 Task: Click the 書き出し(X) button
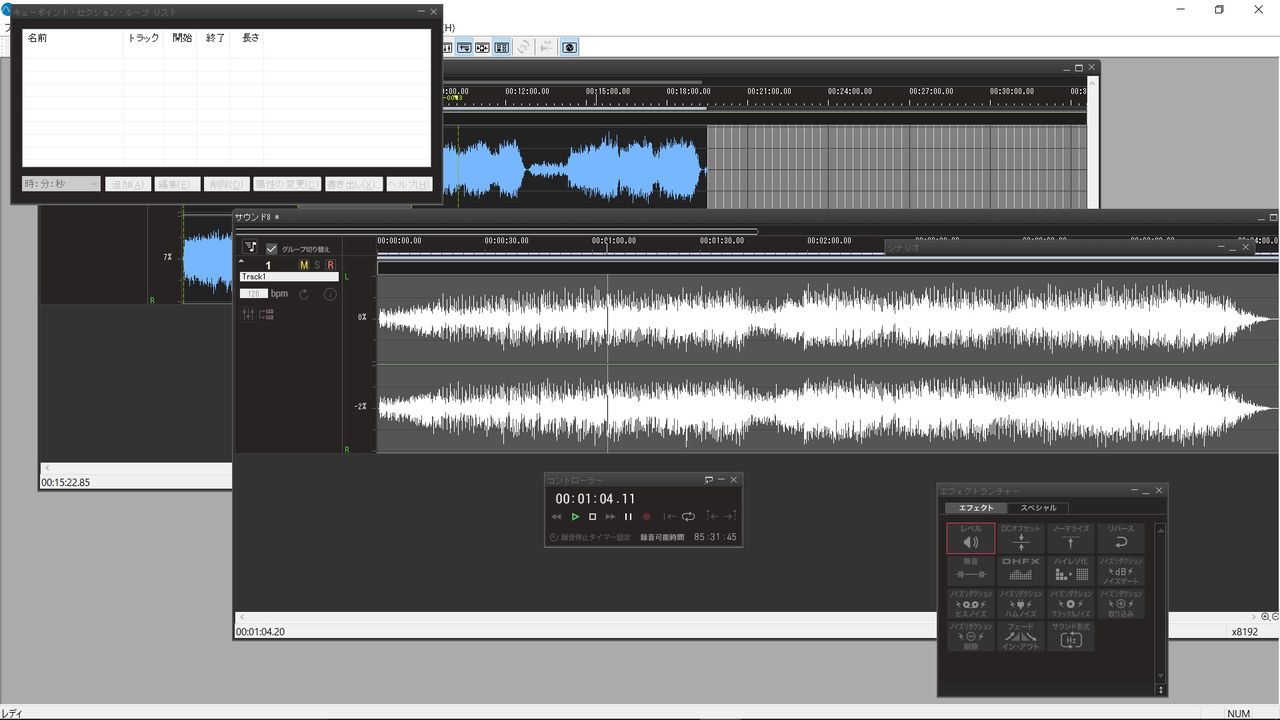(354, 184)
